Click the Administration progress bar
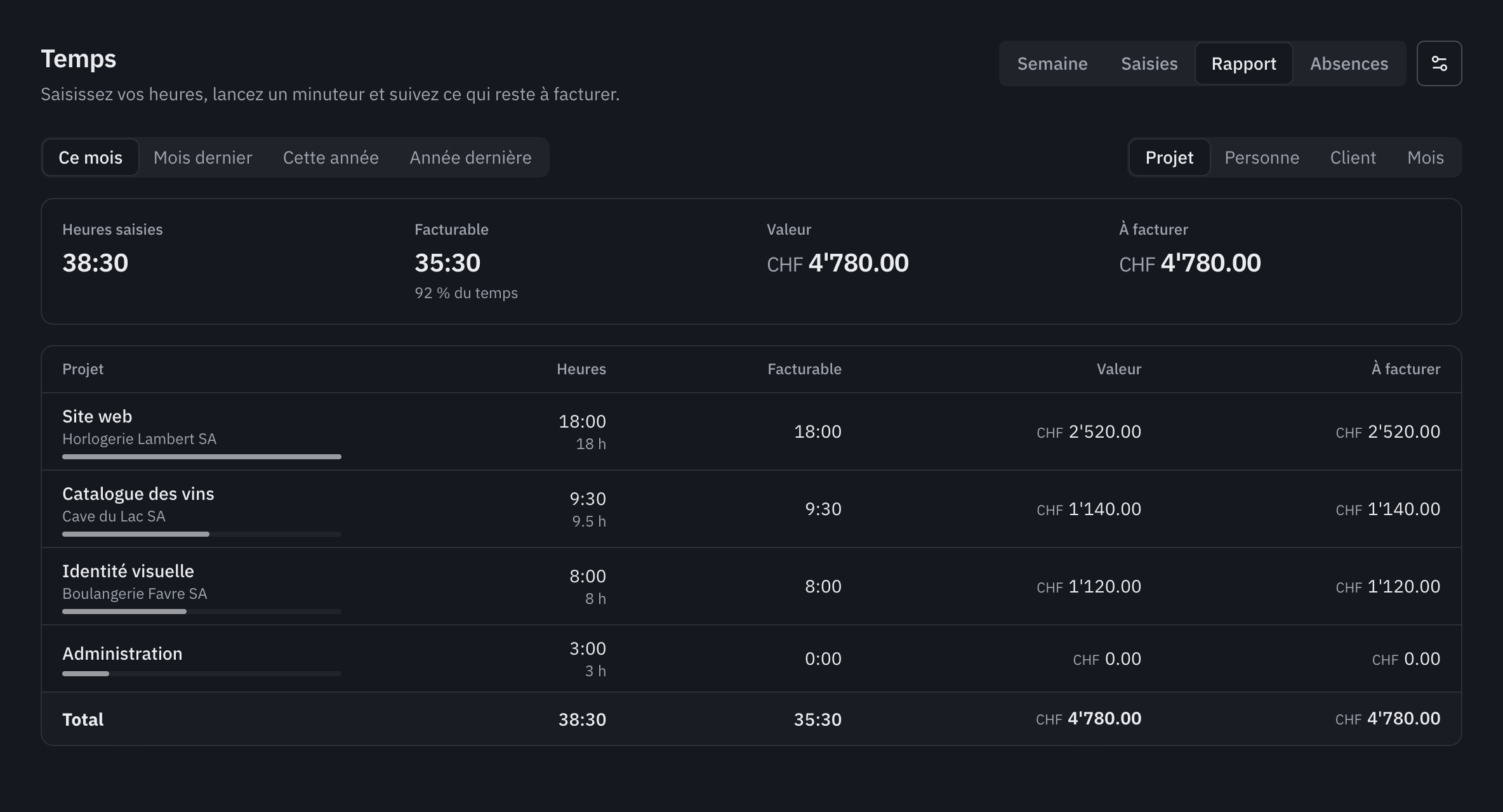The width and height of the screenshot is (1503, 812). [202, 674]
